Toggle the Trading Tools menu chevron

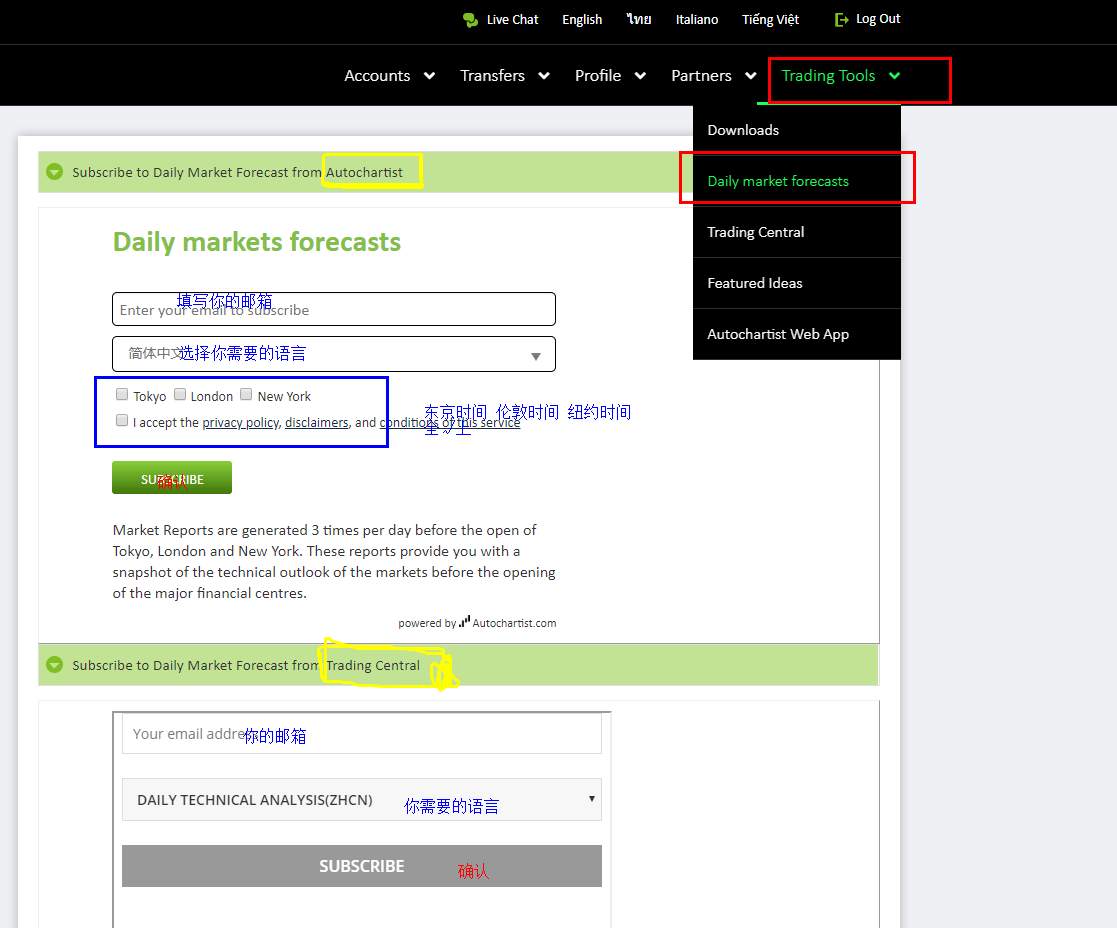pos(895,75)
